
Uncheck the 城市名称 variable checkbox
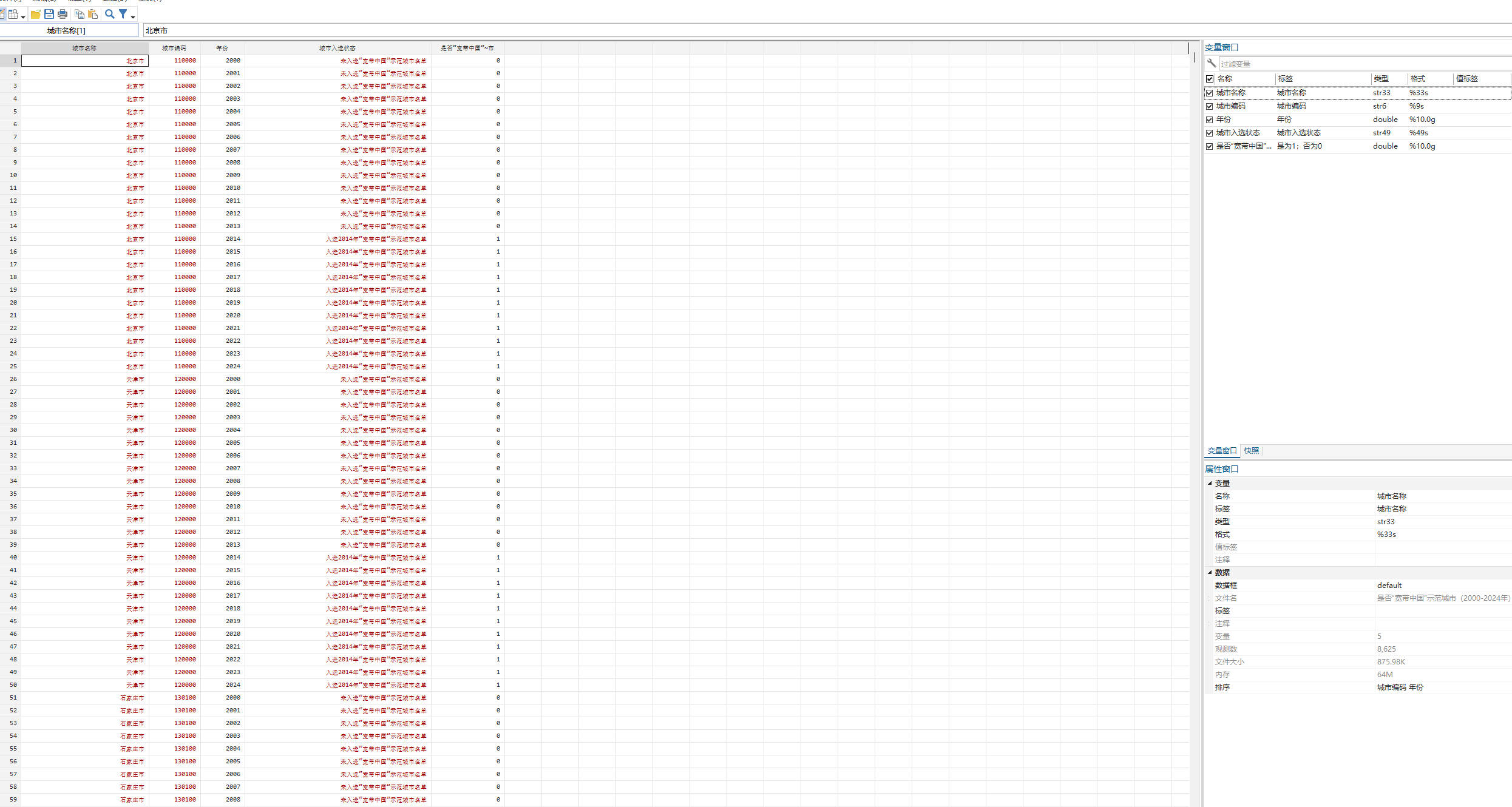1210,93
